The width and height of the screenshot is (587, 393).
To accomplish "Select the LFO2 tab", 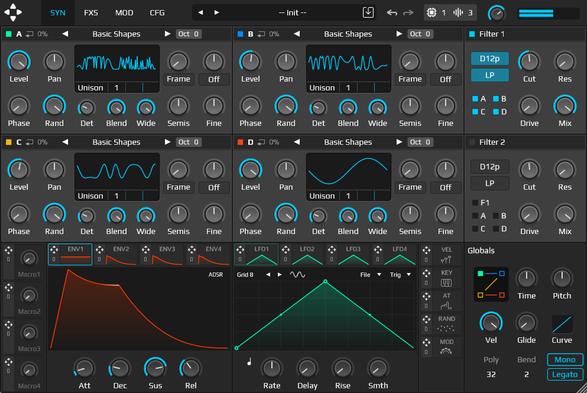I will click(301, 254).
